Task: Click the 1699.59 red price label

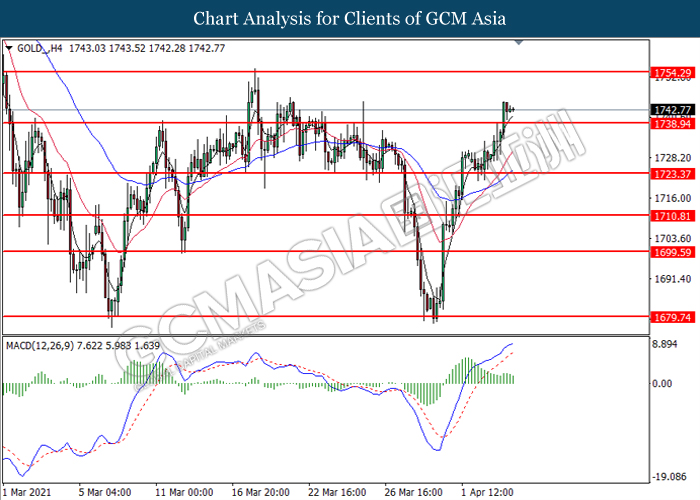Action: pos(670,252)
